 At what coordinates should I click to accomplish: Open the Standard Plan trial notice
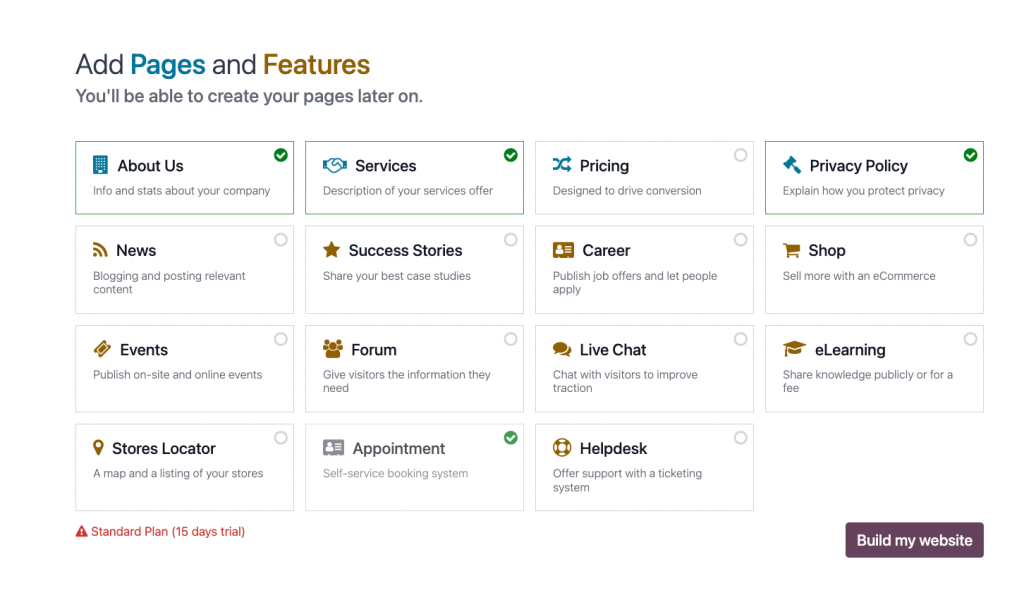click(x=167, y=532)
